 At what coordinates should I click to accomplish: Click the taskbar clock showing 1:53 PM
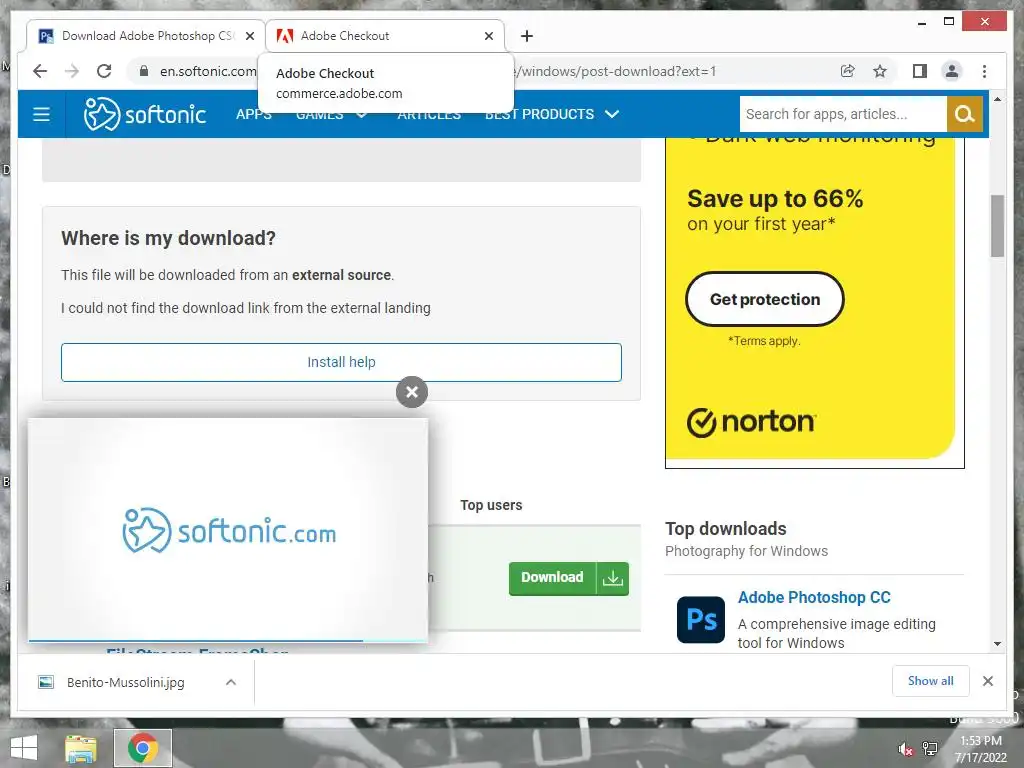coord(981,749)
